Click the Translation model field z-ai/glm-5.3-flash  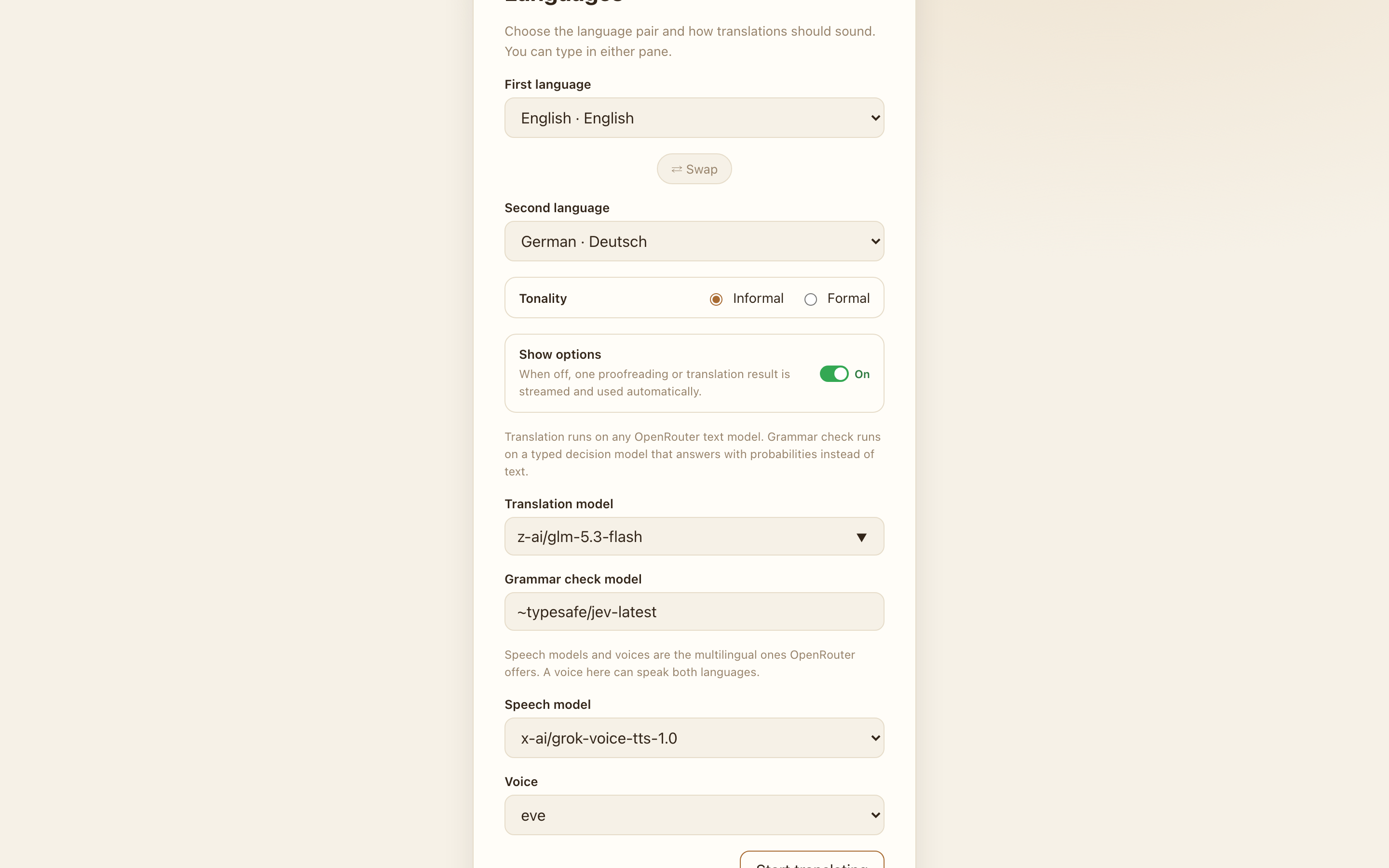point(694,536)
